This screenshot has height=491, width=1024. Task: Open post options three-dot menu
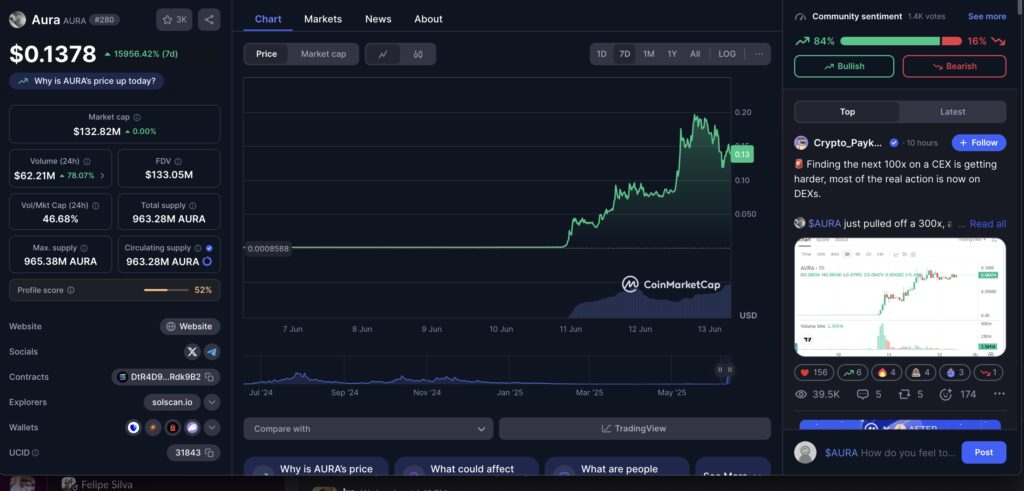click(999, 394)
